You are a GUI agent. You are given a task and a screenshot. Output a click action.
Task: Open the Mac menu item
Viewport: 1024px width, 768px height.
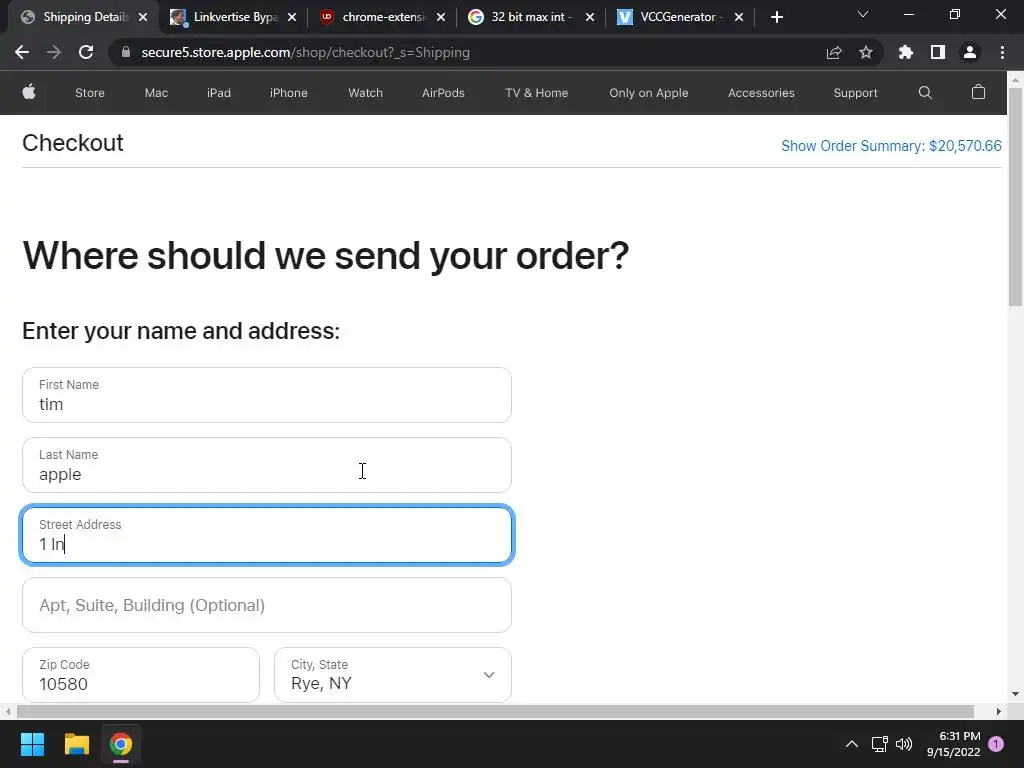click(156, 93)
